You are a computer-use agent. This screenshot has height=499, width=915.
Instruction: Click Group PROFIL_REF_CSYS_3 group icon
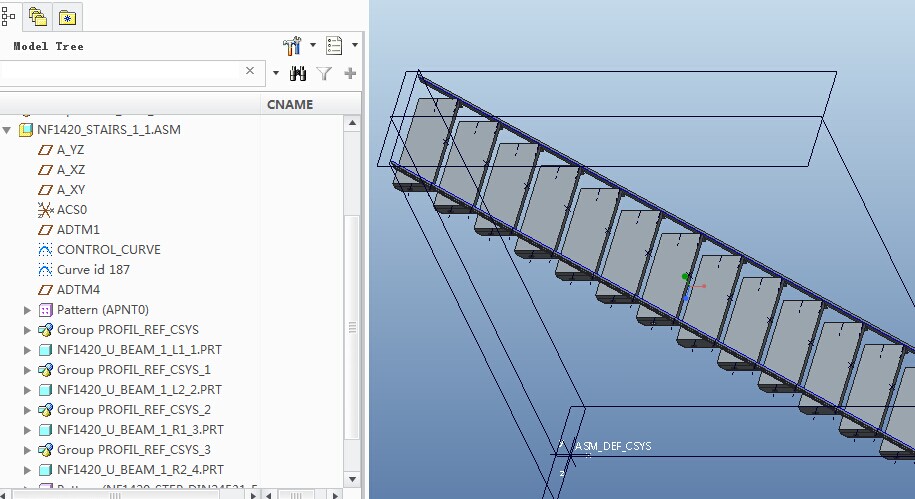(45, 449)
